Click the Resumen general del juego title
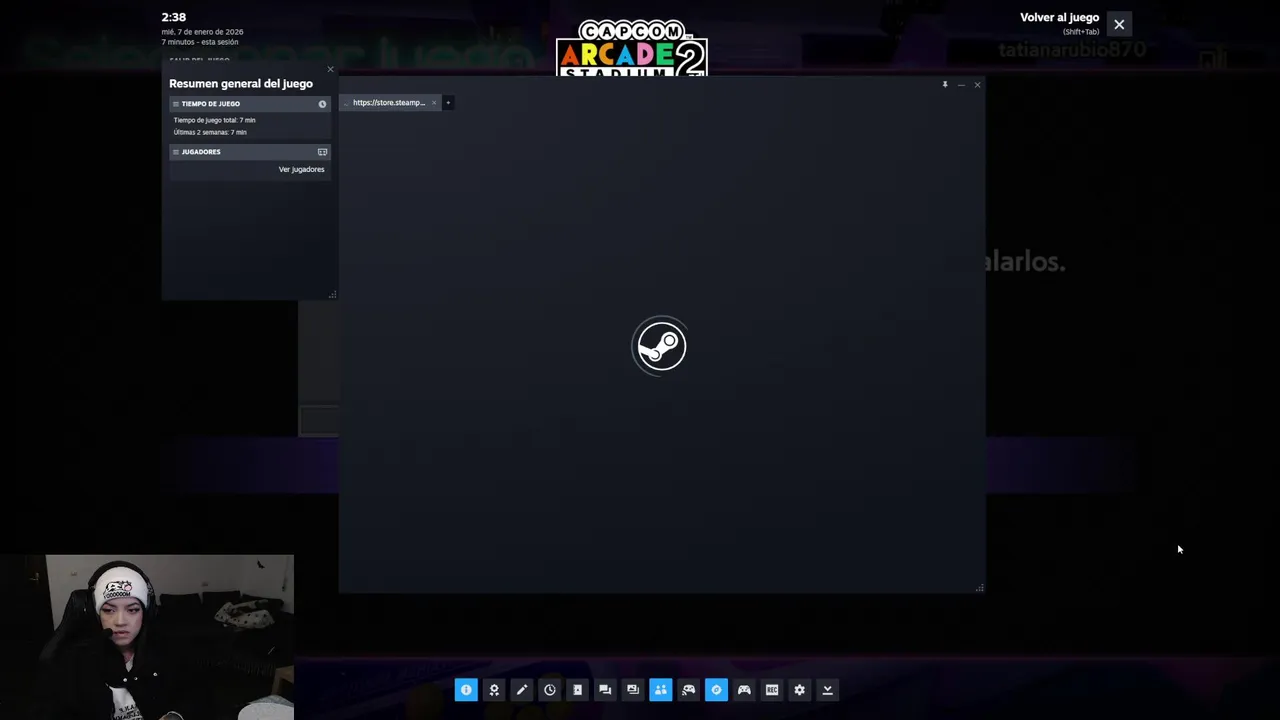Viewport: 1280px width, 720px height. 241,84
